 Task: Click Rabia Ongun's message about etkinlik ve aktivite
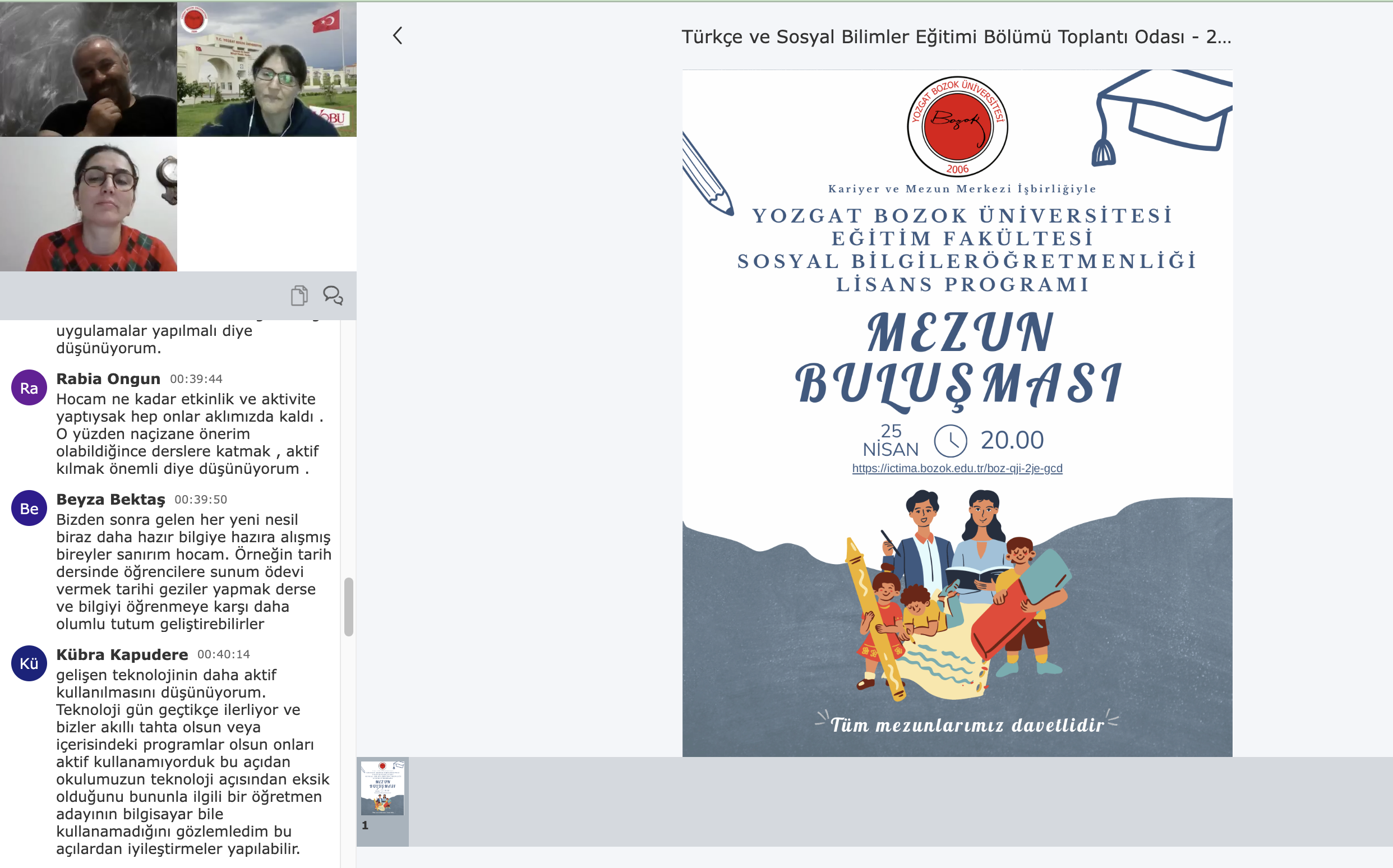pos(190,434)
